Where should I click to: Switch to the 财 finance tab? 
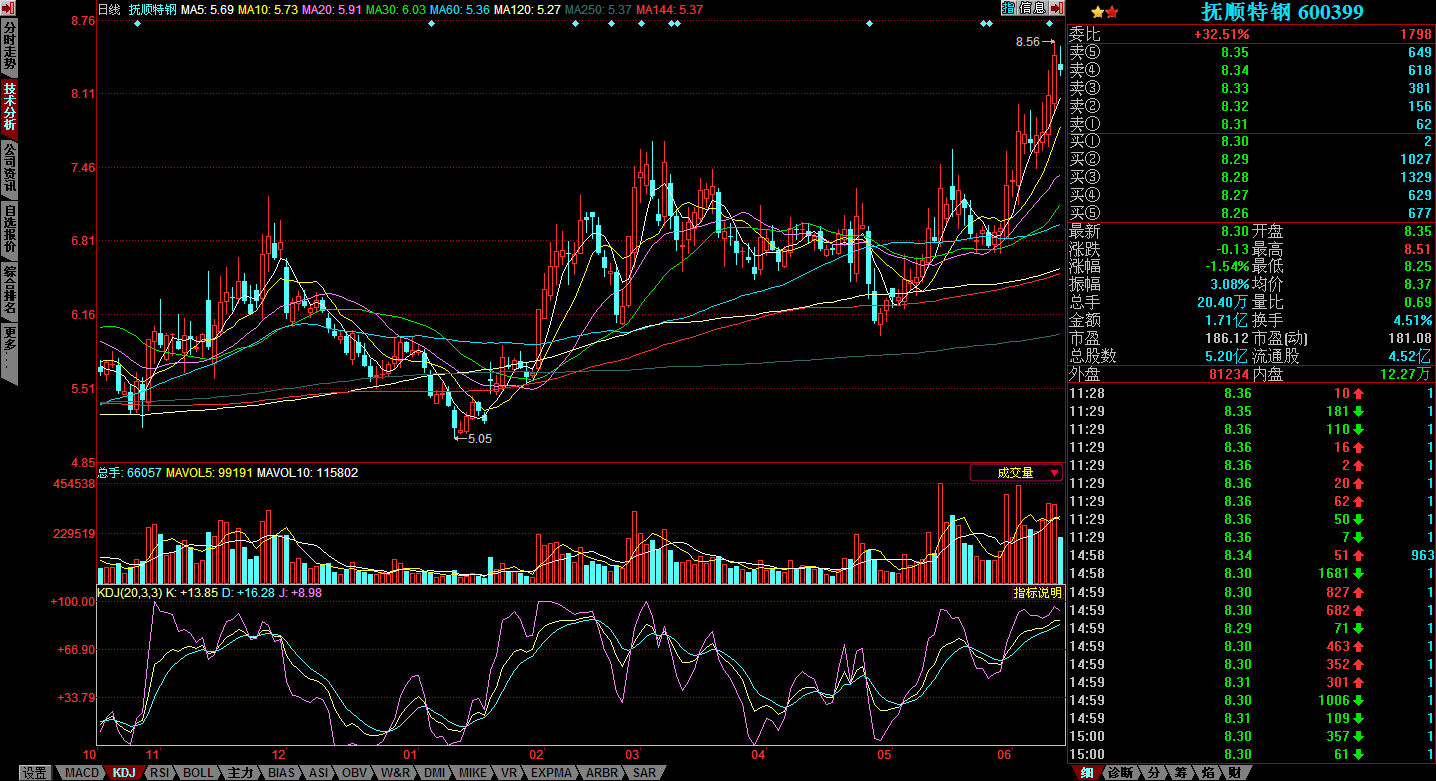point(1235,773)
